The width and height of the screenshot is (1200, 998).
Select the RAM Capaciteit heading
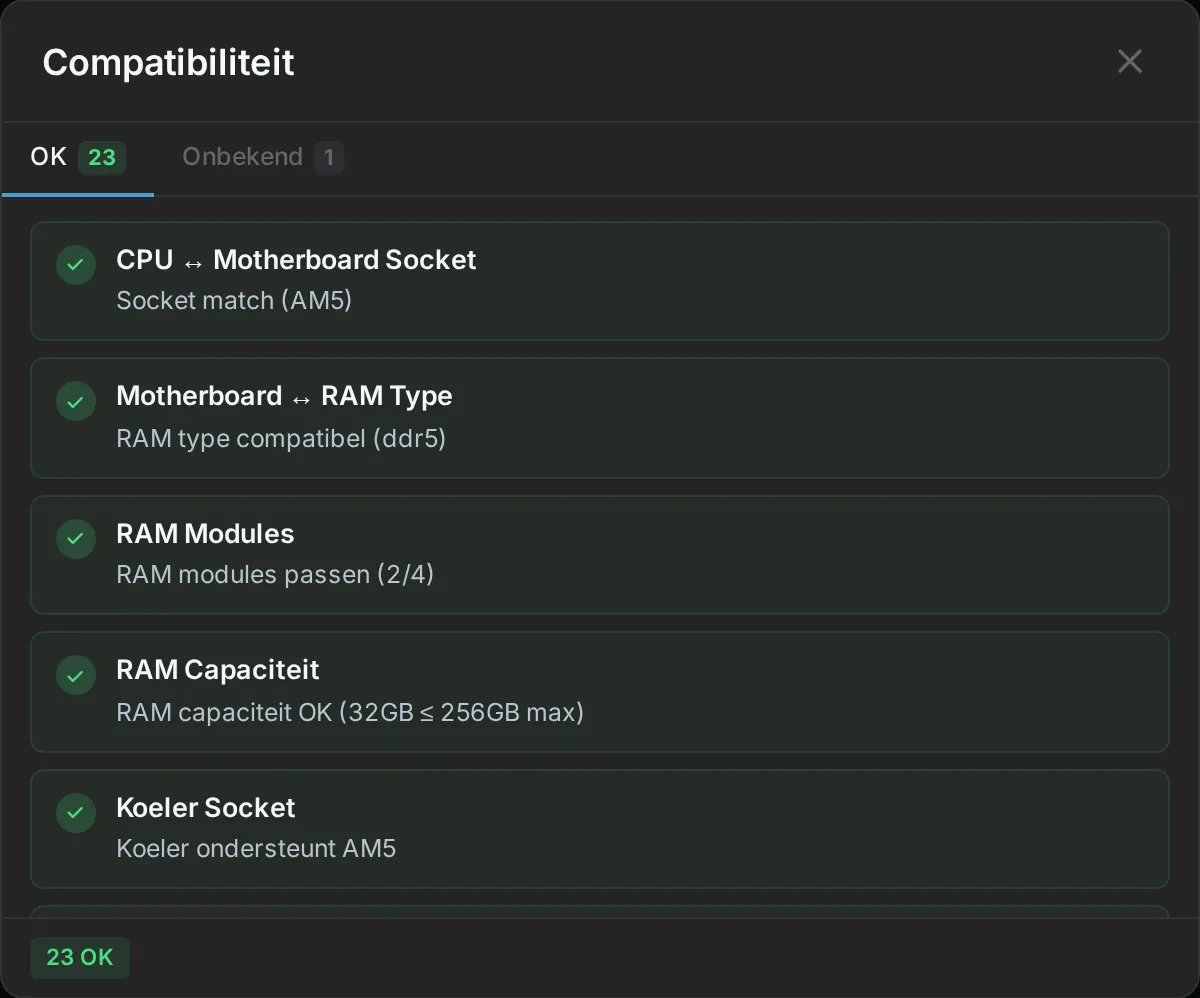(218, 670)
